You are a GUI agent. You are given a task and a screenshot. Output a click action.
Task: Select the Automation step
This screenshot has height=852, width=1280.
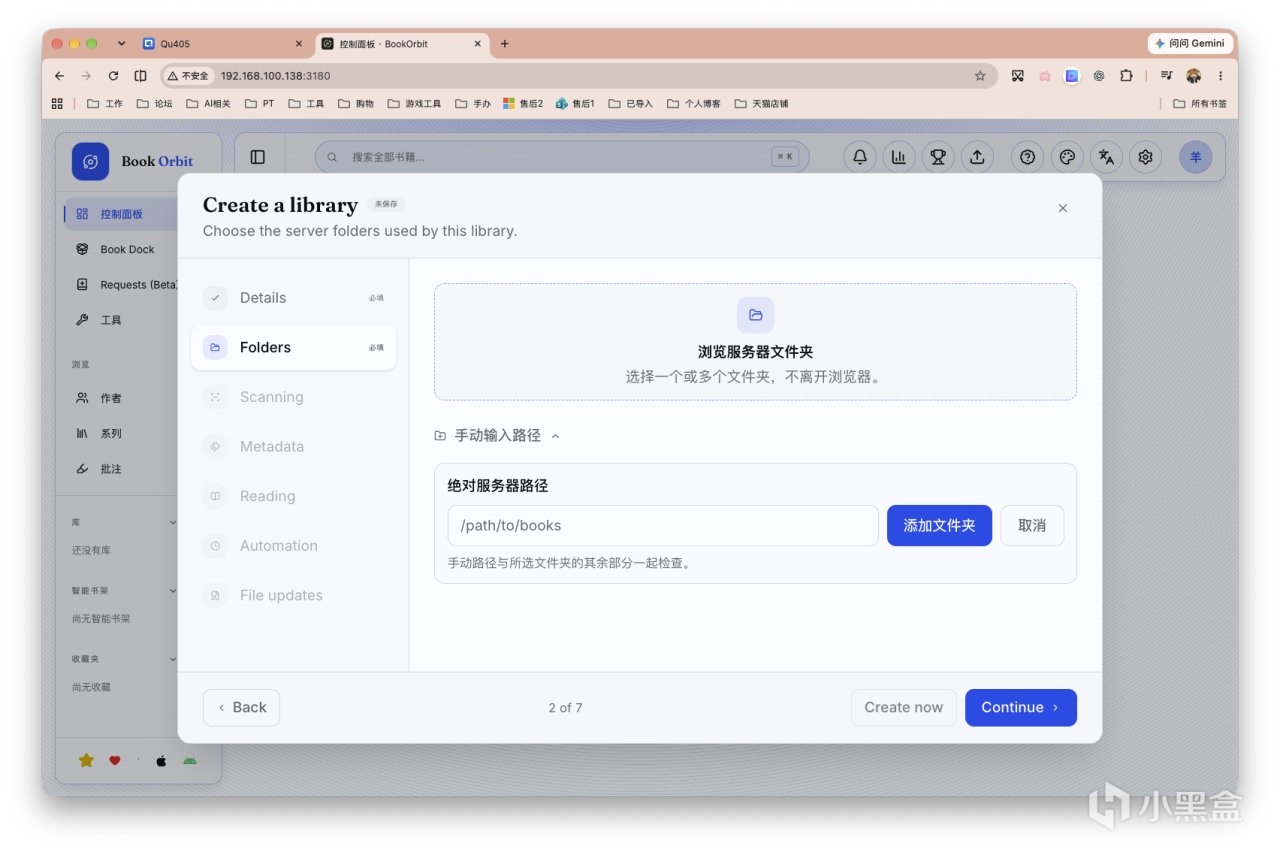tap(293, 546)
